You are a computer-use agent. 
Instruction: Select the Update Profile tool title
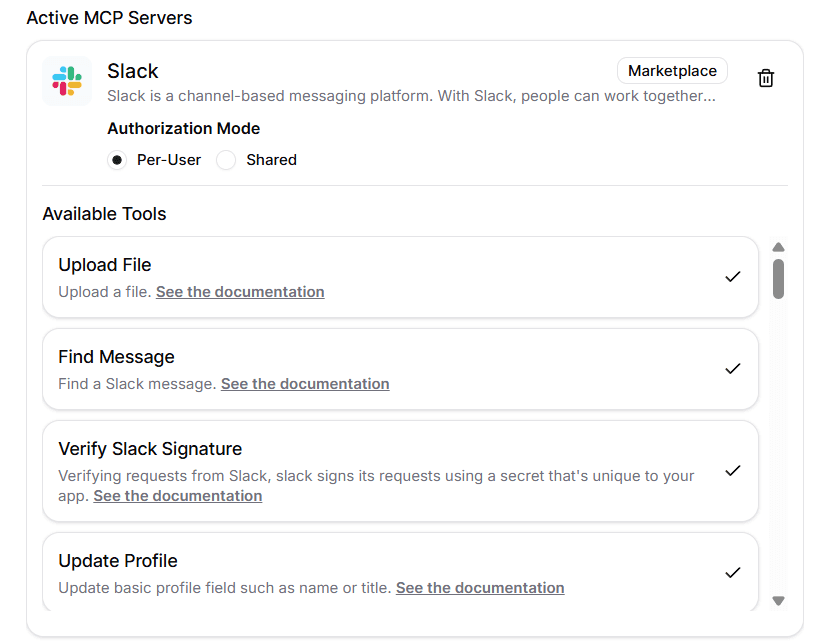point(117,561)
